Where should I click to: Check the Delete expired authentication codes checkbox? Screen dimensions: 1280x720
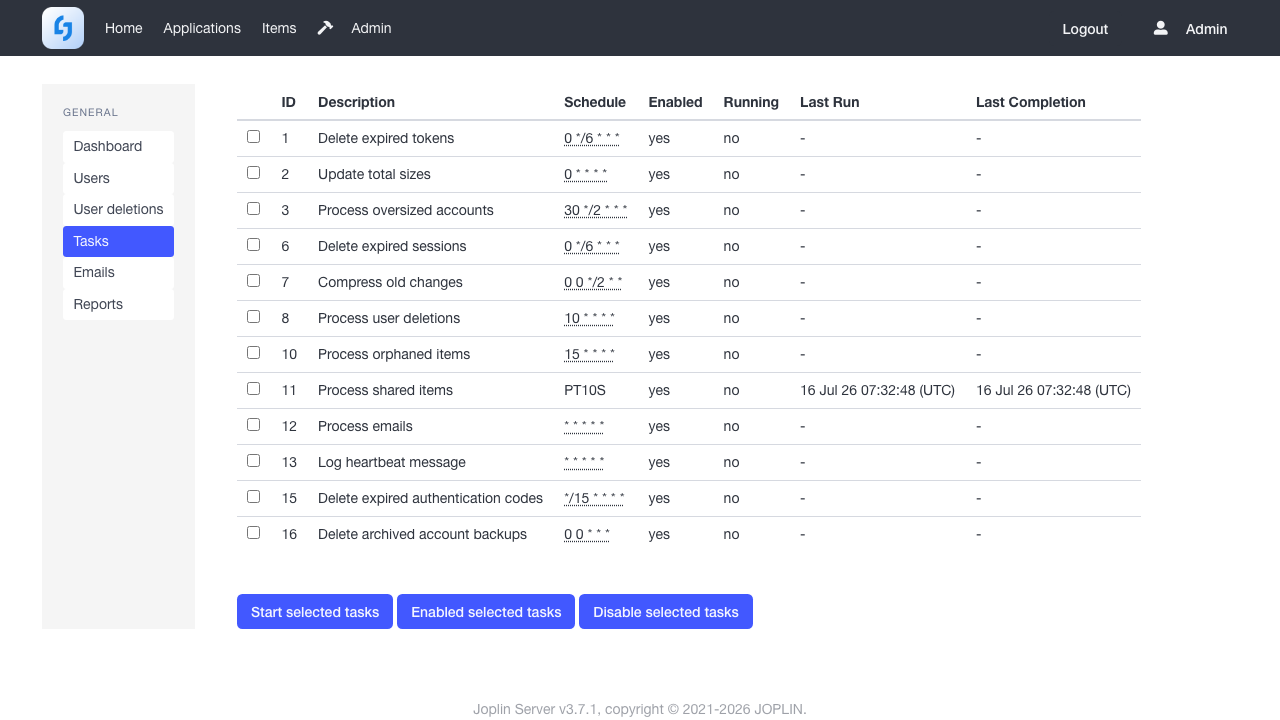(x=253, y=497)
